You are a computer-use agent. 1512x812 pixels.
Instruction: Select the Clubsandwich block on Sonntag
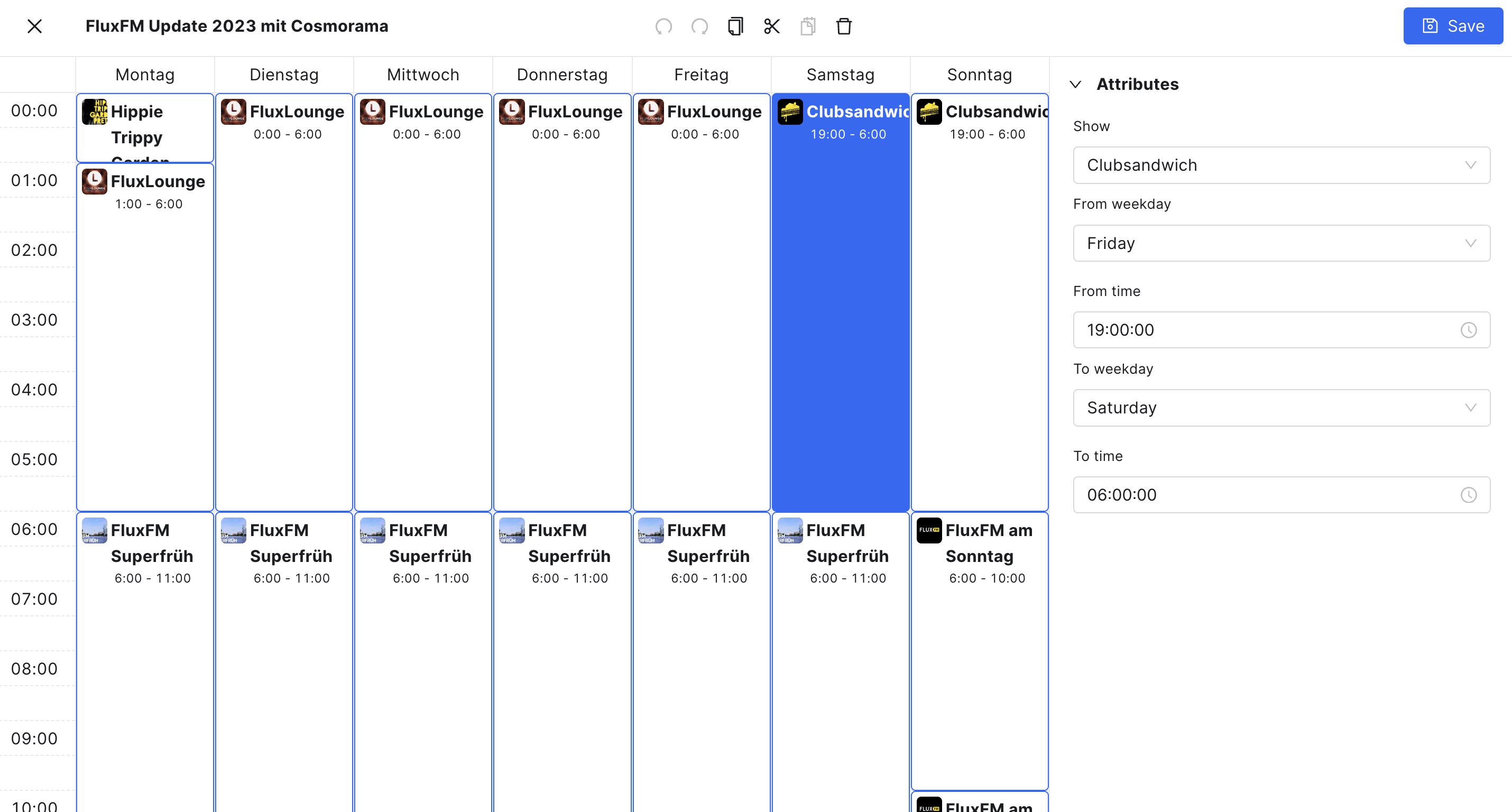[x=979, y=302]
